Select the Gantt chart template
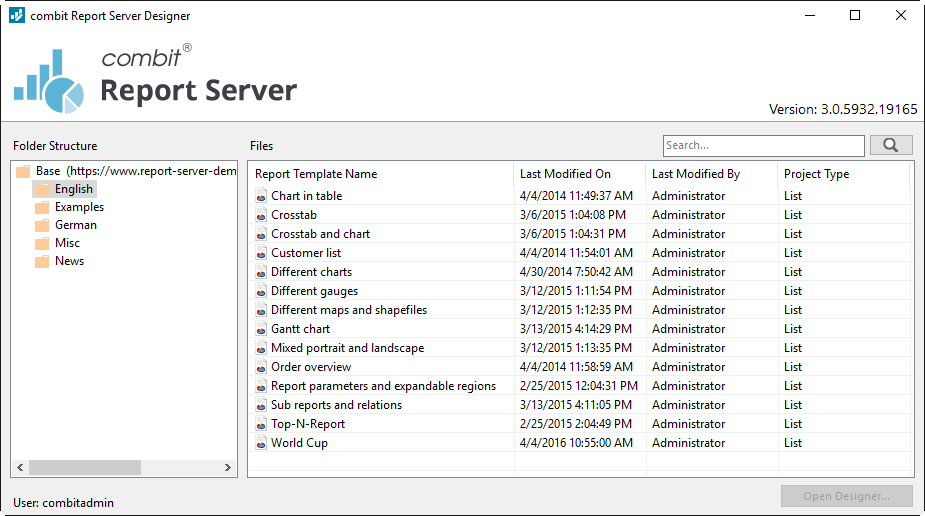 (300, 329)
